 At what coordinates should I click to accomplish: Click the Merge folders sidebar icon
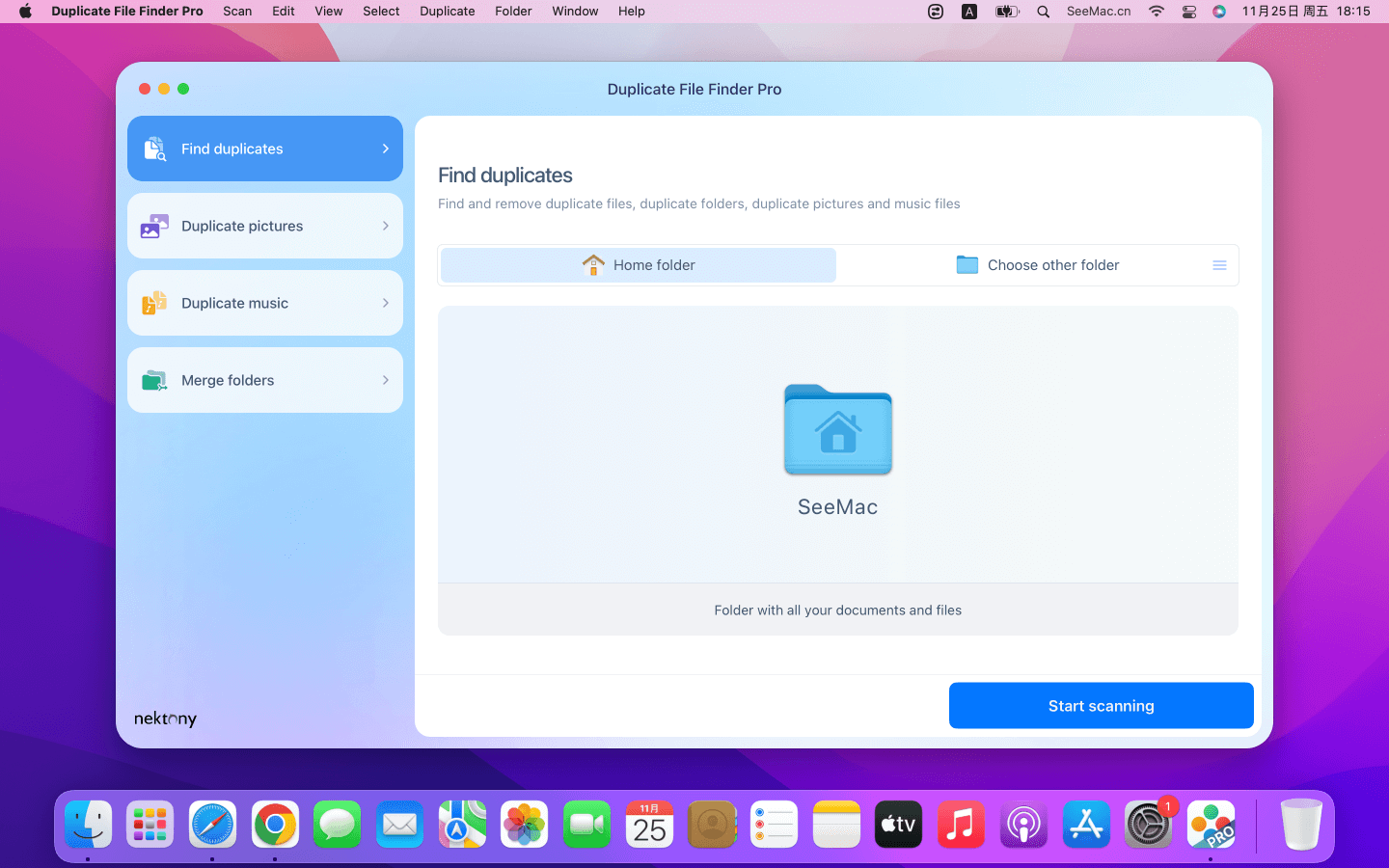[x=154, y=380]
